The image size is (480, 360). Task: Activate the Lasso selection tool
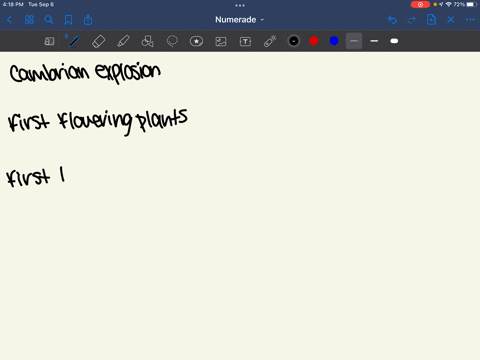(x=172, y=41)
